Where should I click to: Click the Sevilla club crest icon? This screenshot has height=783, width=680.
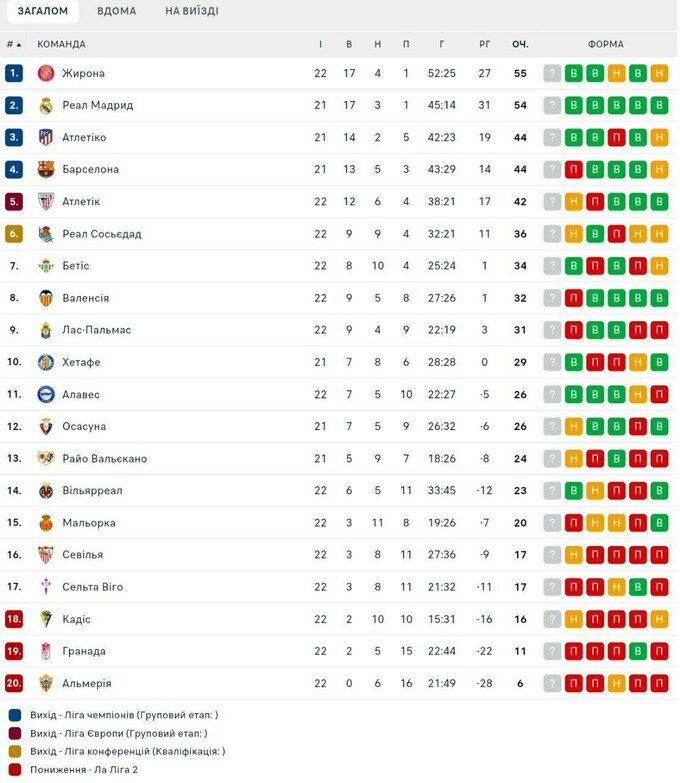pos(45,555)
